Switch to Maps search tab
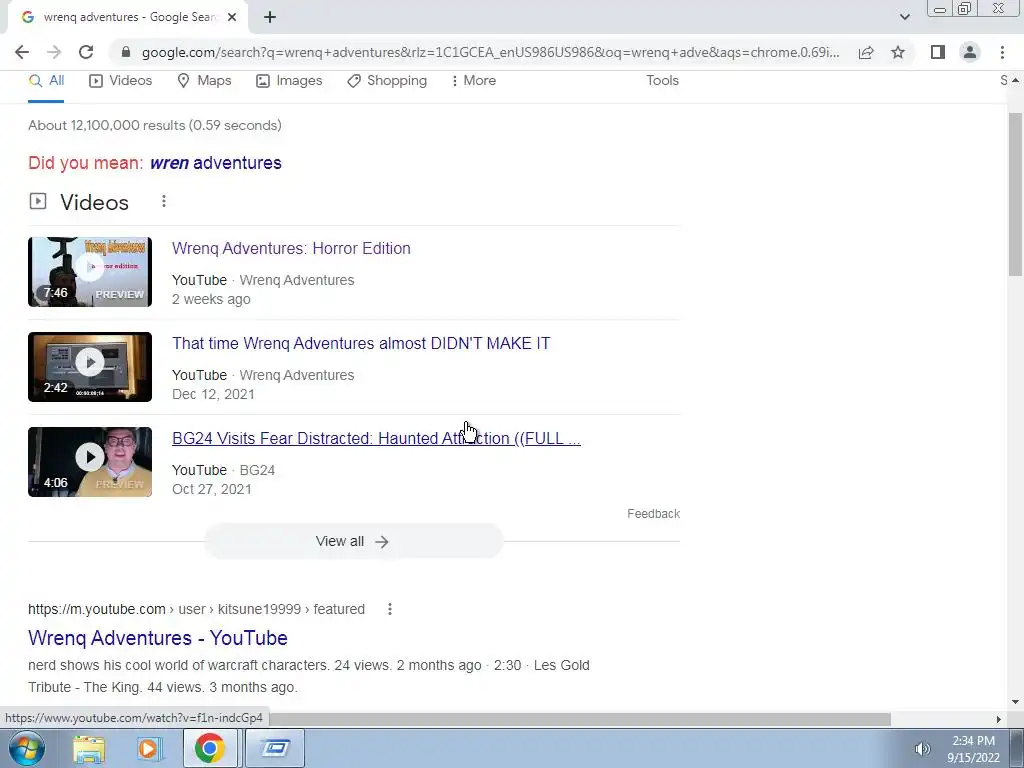 tap(204, 81)
